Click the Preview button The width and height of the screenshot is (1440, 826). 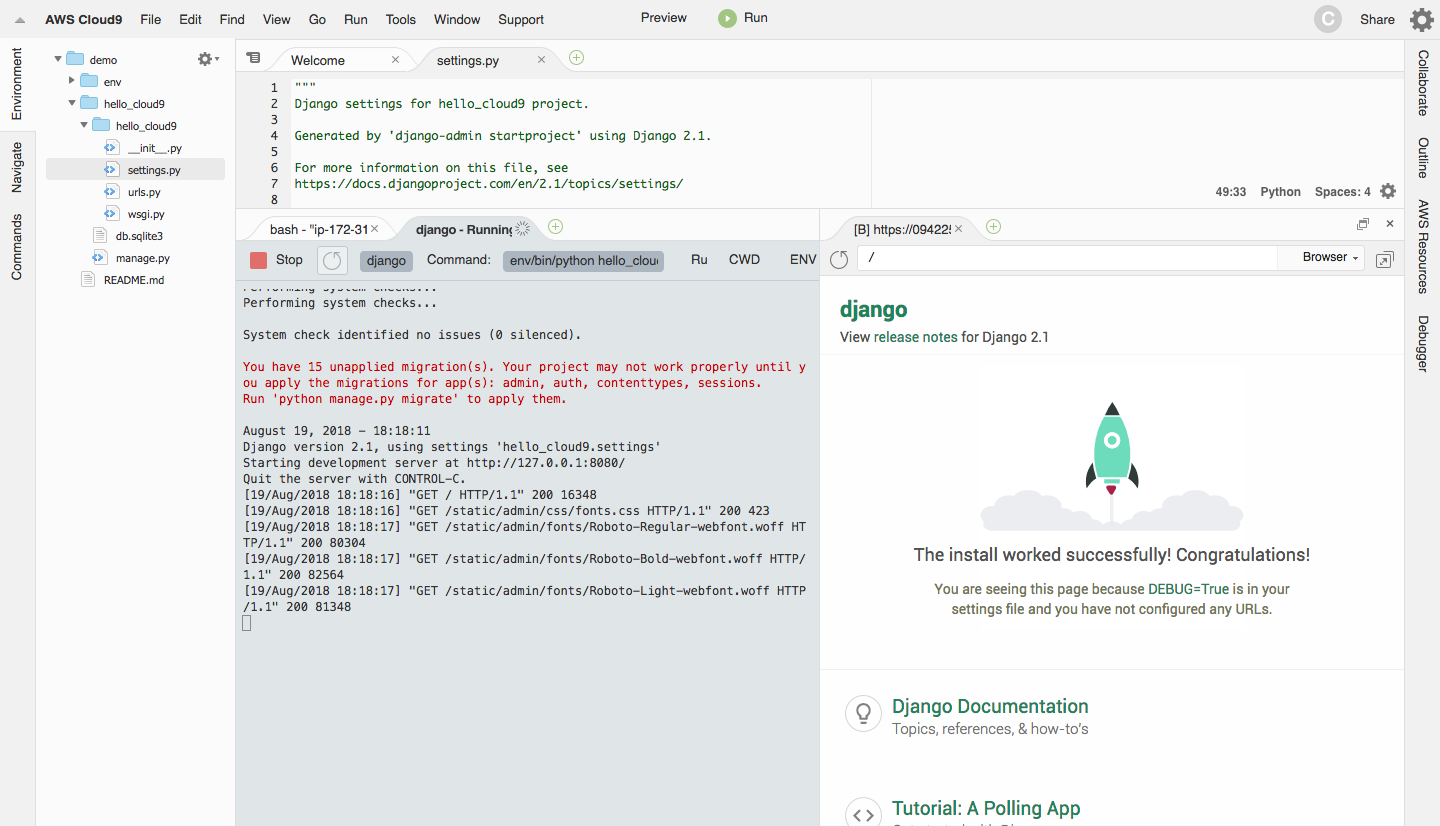[664, 18]
